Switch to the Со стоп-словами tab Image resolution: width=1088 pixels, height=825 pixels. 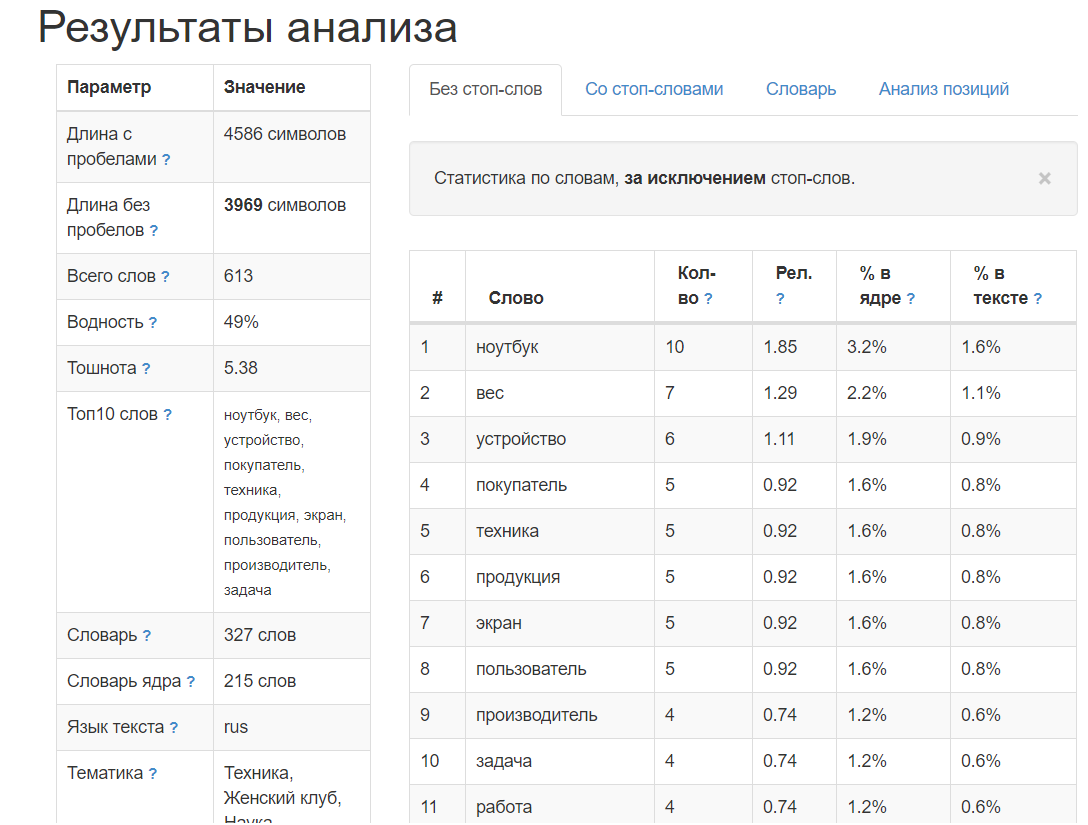(x=654, y=89)
